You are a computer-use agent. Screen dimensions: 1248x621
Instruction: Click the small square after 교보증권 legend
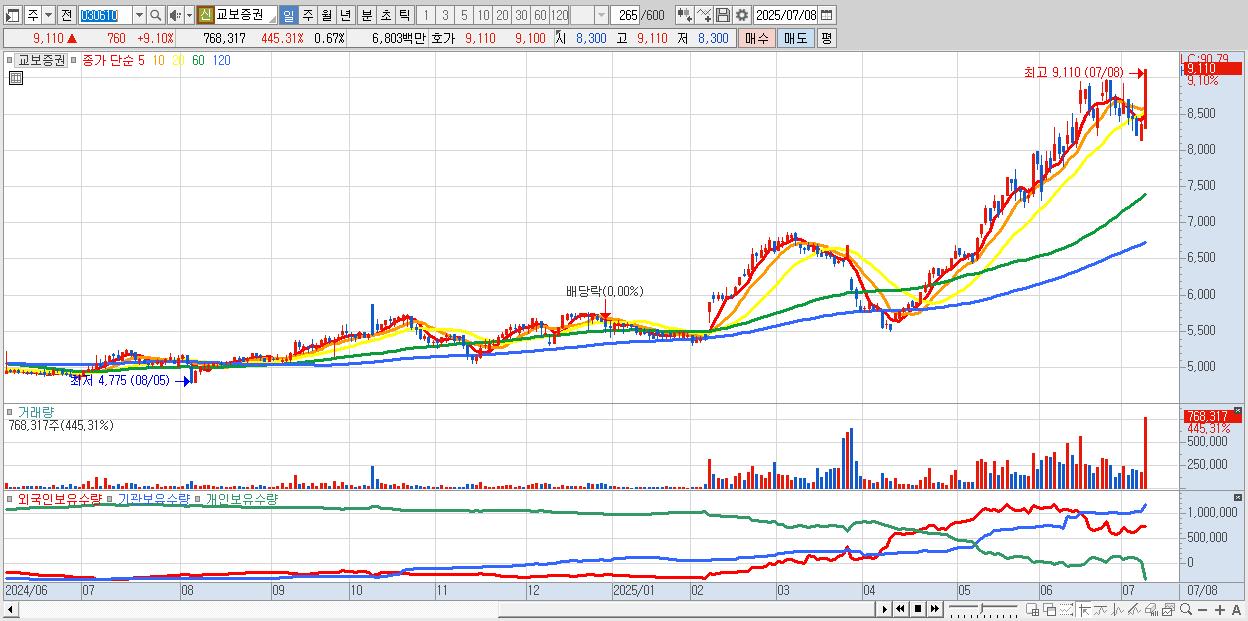(x=73, y=61)
